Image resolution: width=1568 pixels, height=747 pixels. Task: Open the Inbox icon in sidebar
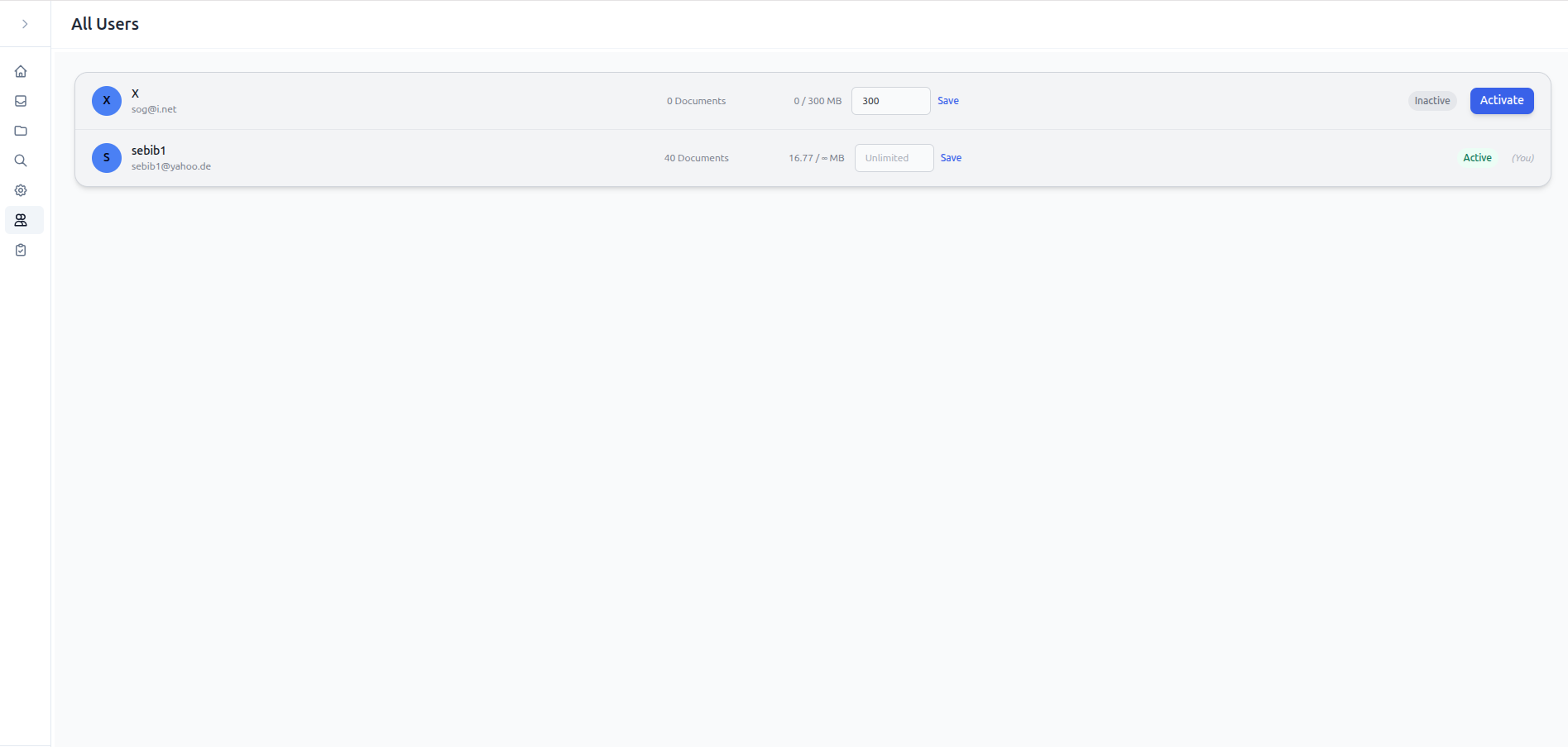coord(21,101)
